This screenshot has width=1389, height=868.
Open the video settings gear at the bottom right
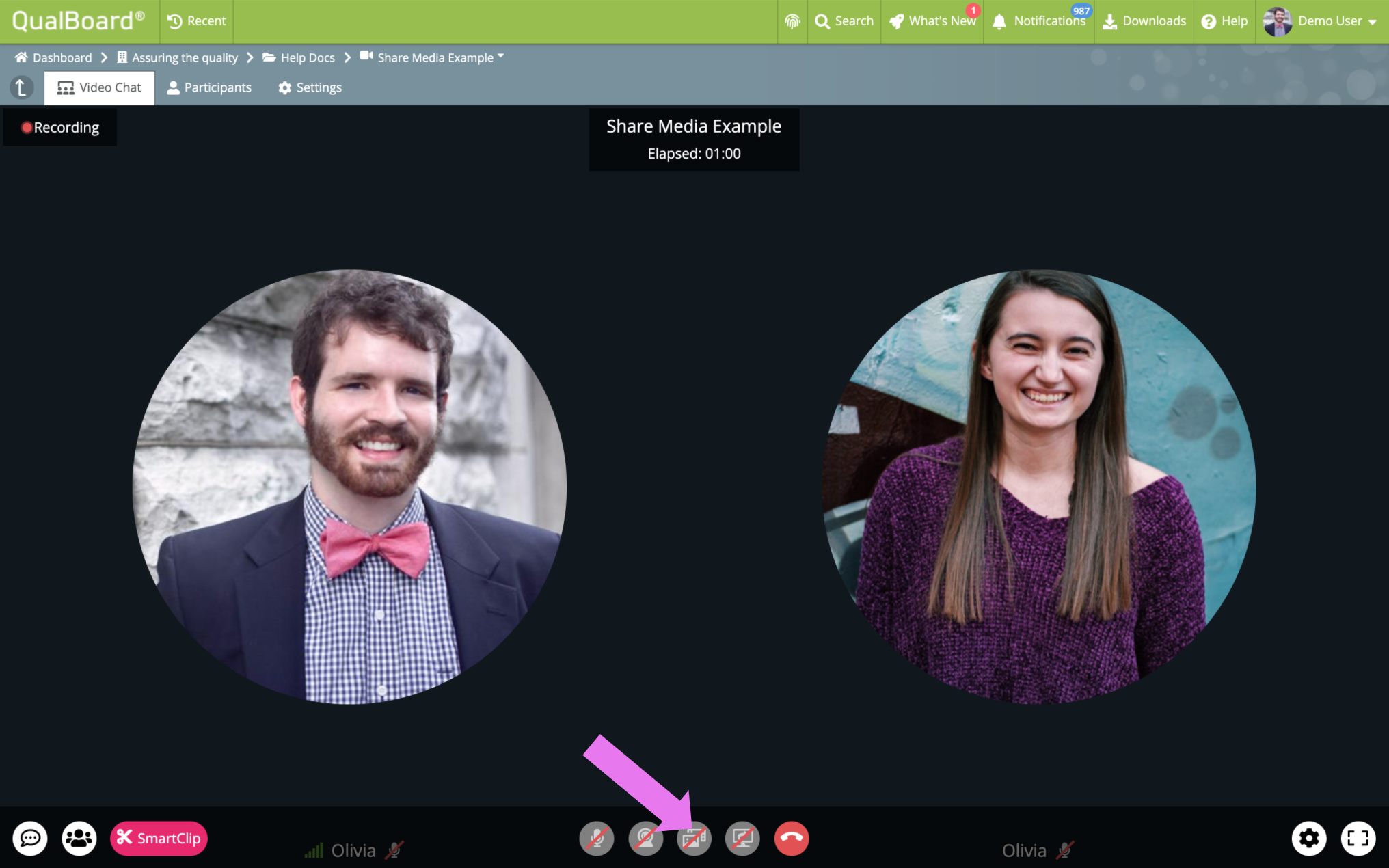(1308, 838)
